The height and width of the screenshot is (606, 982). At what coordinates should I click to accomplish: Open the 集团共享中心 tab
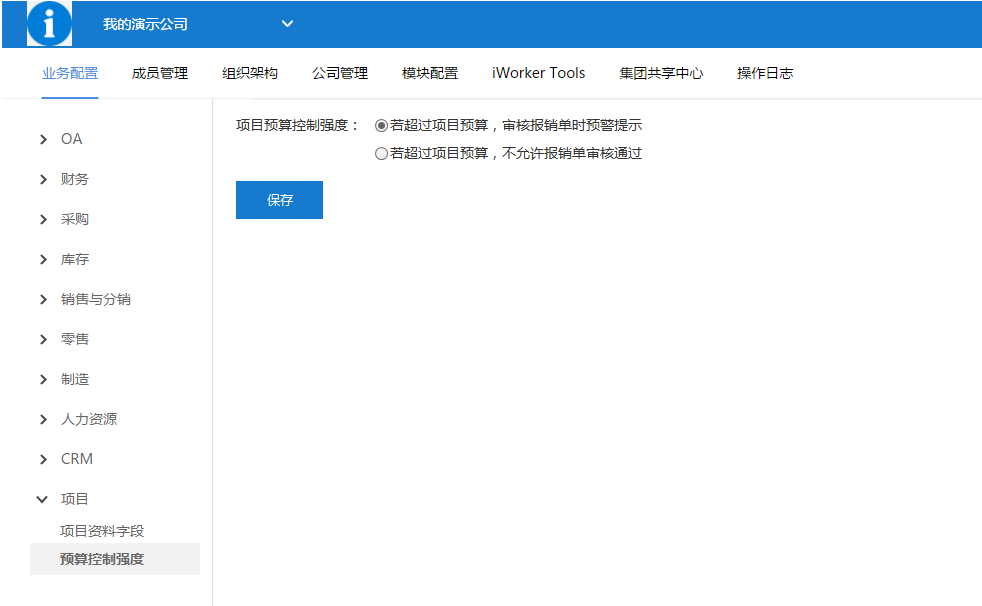pyautogui.click(x=661, y=73)
